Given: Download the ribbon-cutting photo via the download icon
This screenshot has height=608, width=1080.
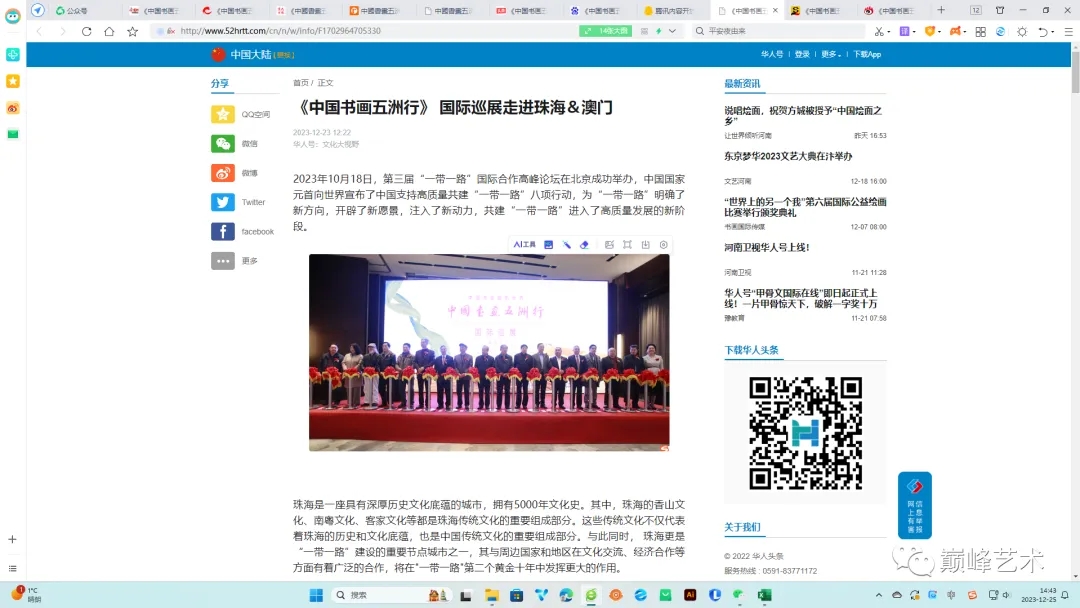Looking at the screenshot, I should tap(646, 245).
